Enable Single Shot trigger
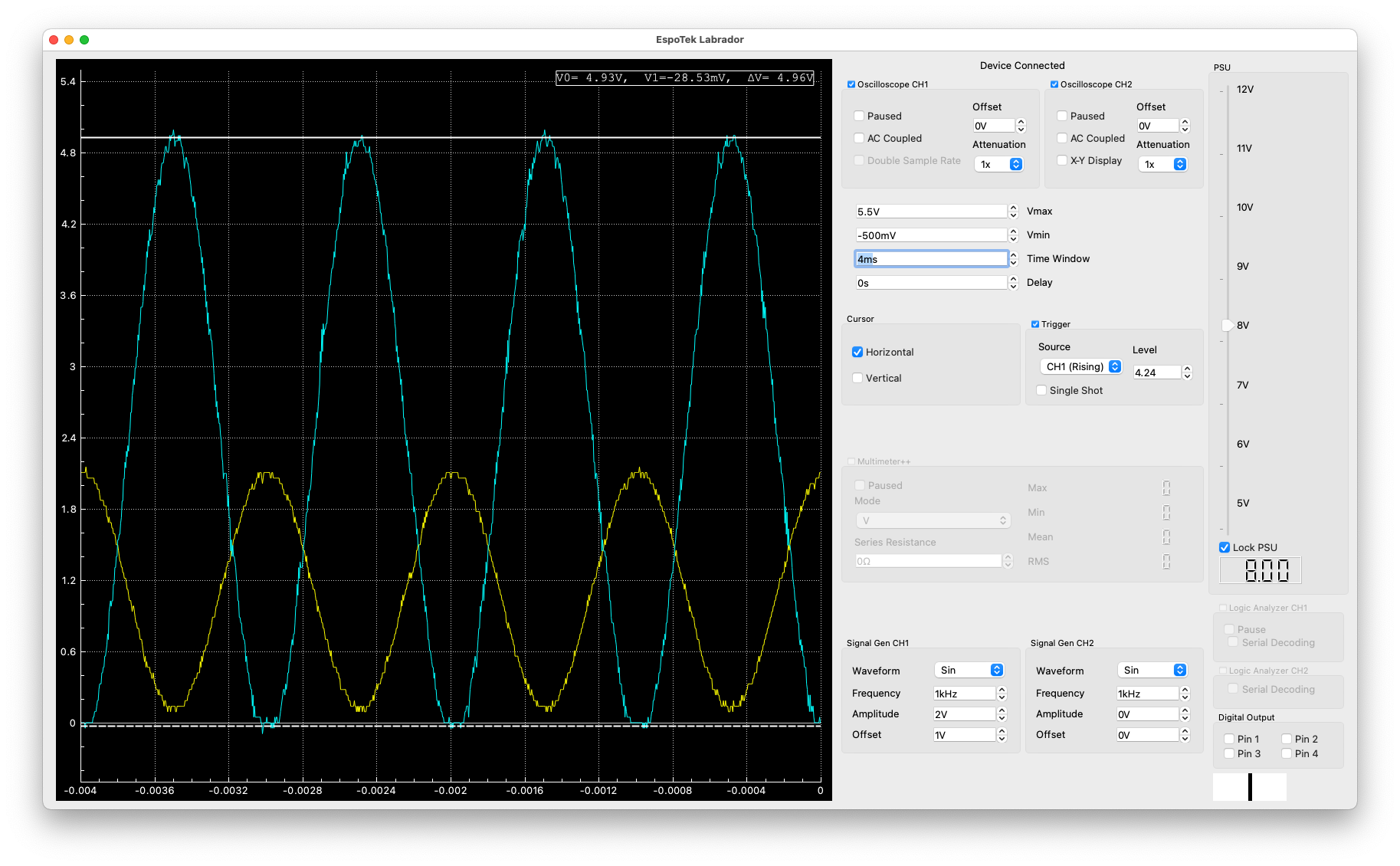 click(x=1041, y=390)
